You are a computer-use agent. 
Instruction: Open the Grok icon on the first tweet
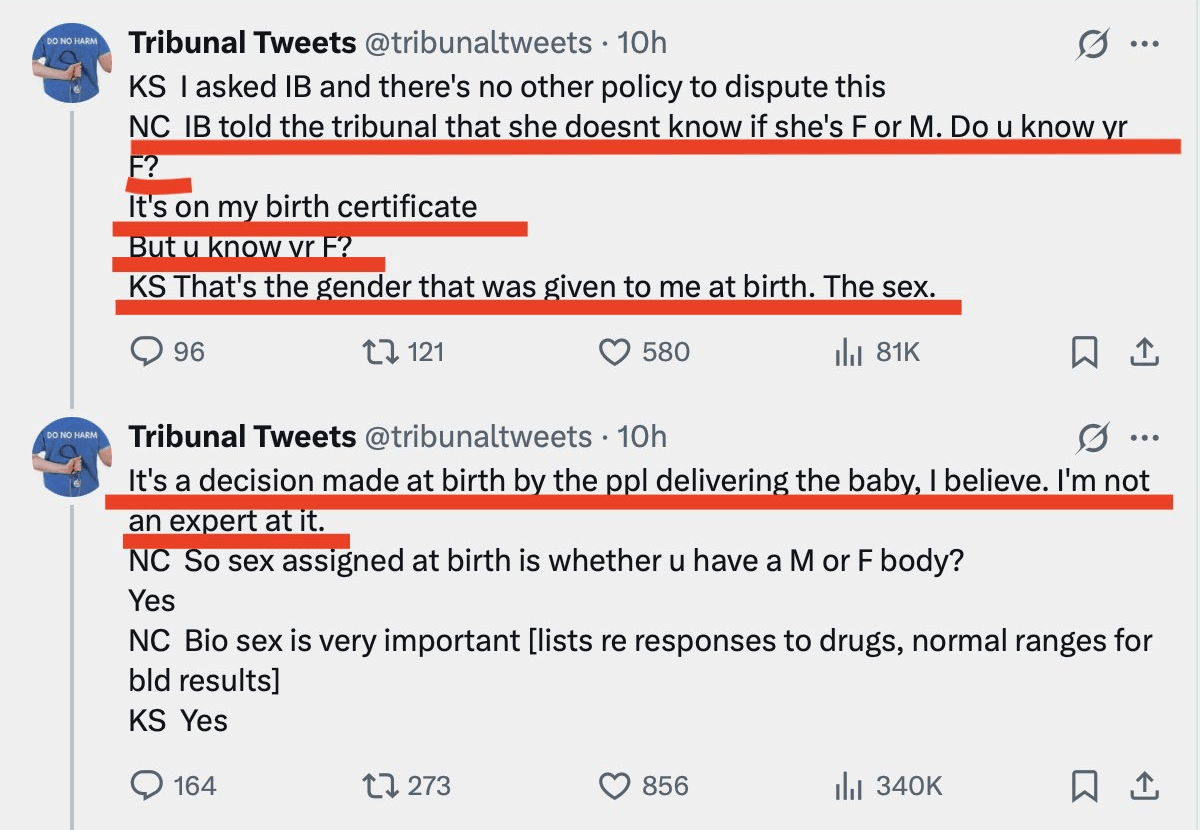click(1093, 45)
